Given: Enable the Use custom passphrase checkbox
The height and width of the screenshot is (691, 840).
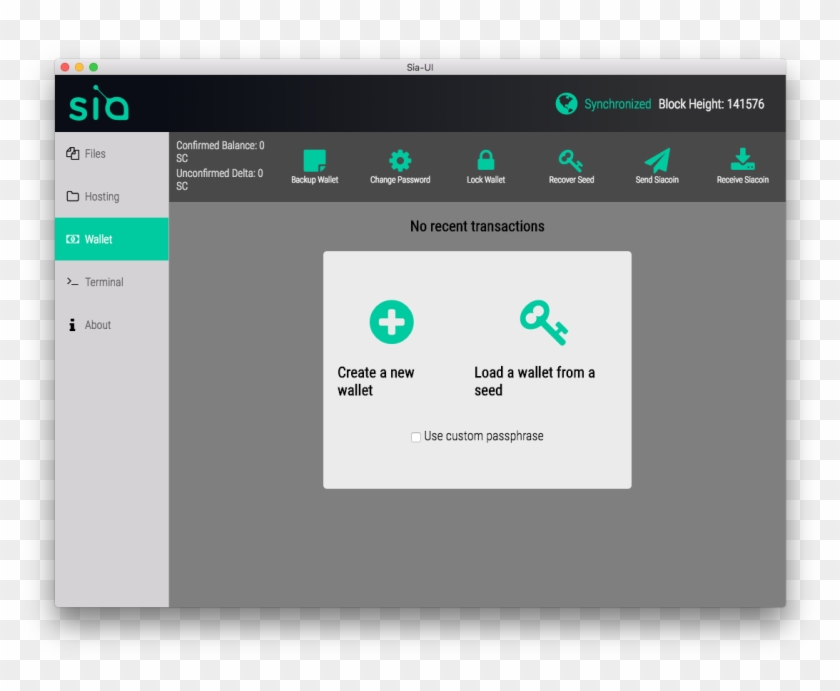Looking at the screenshot, I should click(x=416, y=436).
